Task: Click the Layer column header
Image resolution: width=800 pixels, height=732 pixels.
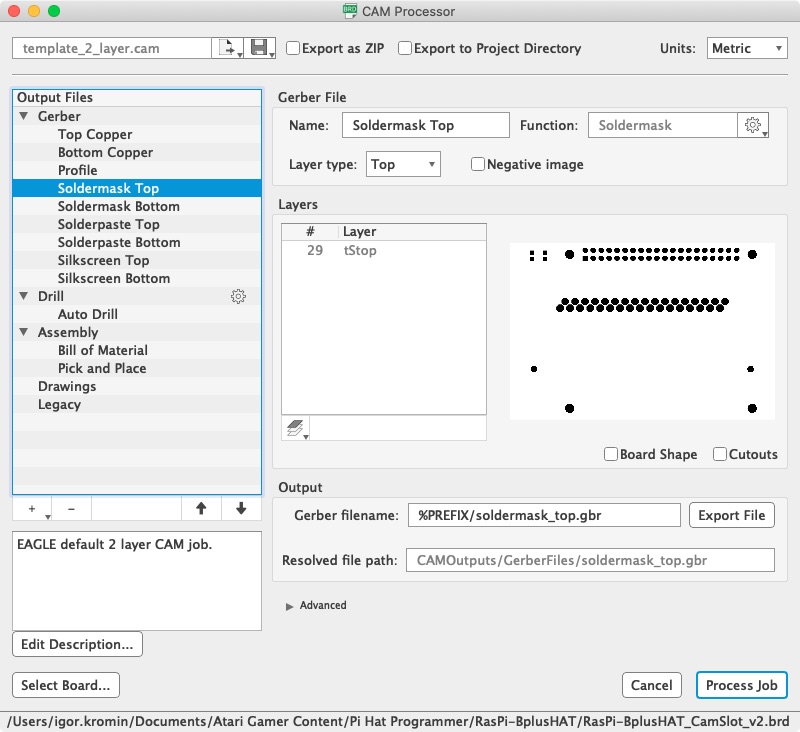Action: (x=412, y=232)
